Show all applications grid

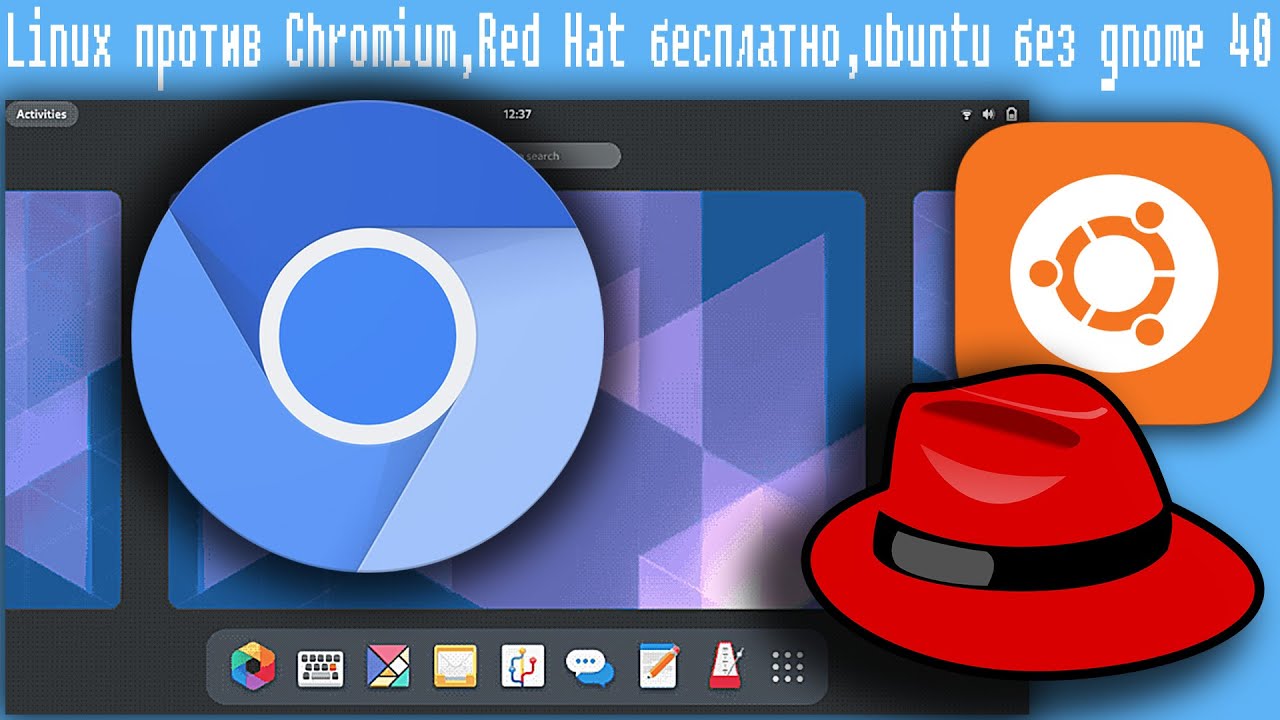tap(788, 666)
